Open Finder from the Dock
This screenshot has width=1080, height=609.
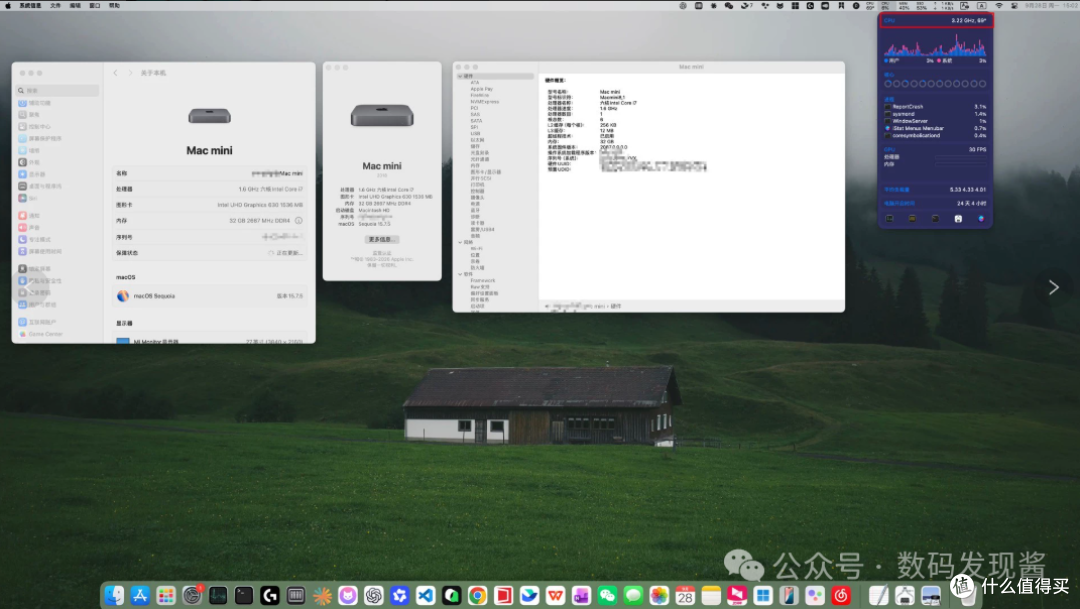coord(114,595)
